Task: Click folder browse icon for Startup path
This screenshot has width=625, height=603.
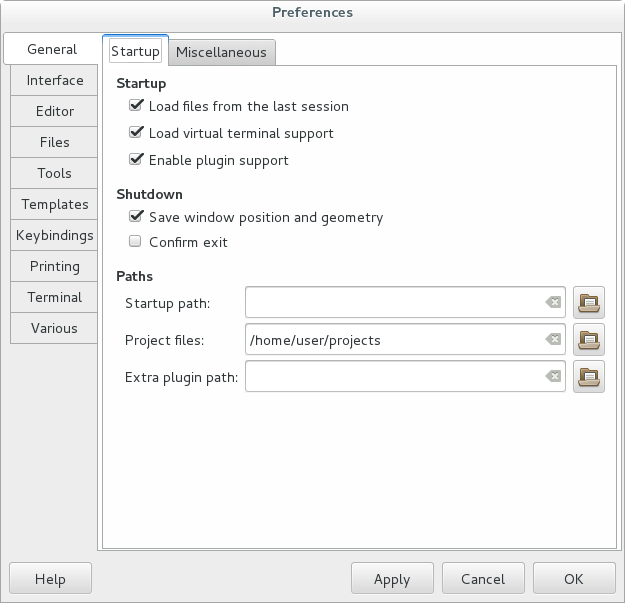Action: [x=589, y=302]
